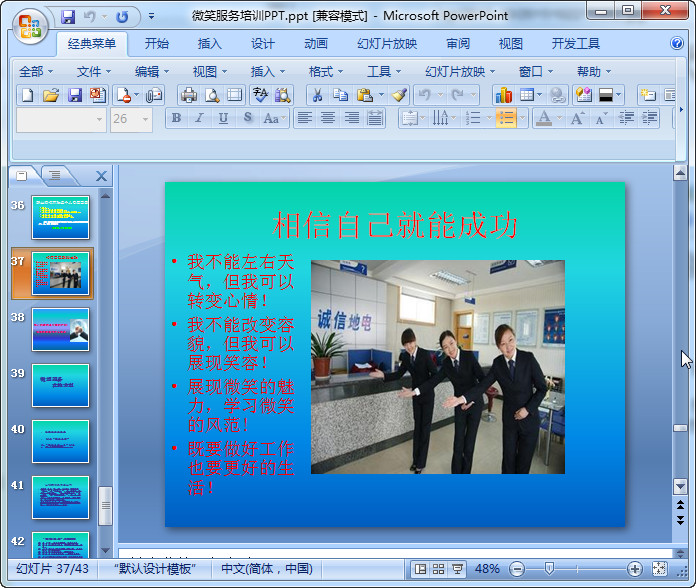Open an existing file with the folder icon

point(51,95)
